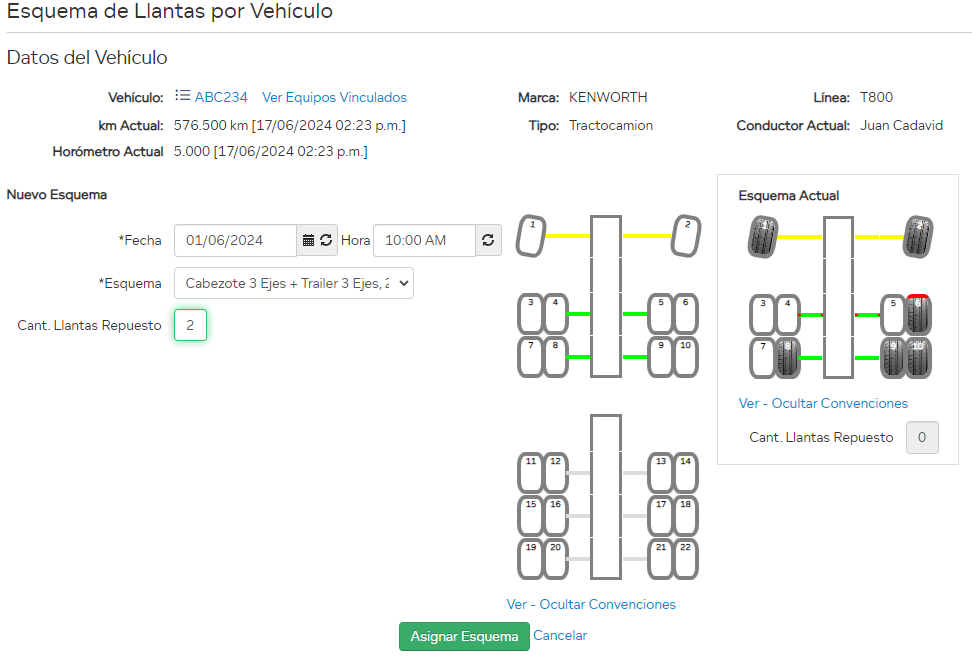Select mounted tire 8 in Esquema Actual

point(789,358)
